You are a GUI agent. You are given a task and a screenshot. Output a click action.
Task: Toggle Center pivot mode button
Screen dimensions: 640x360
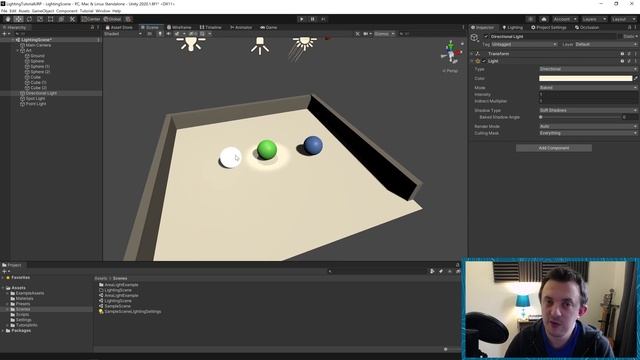point(91,19)
